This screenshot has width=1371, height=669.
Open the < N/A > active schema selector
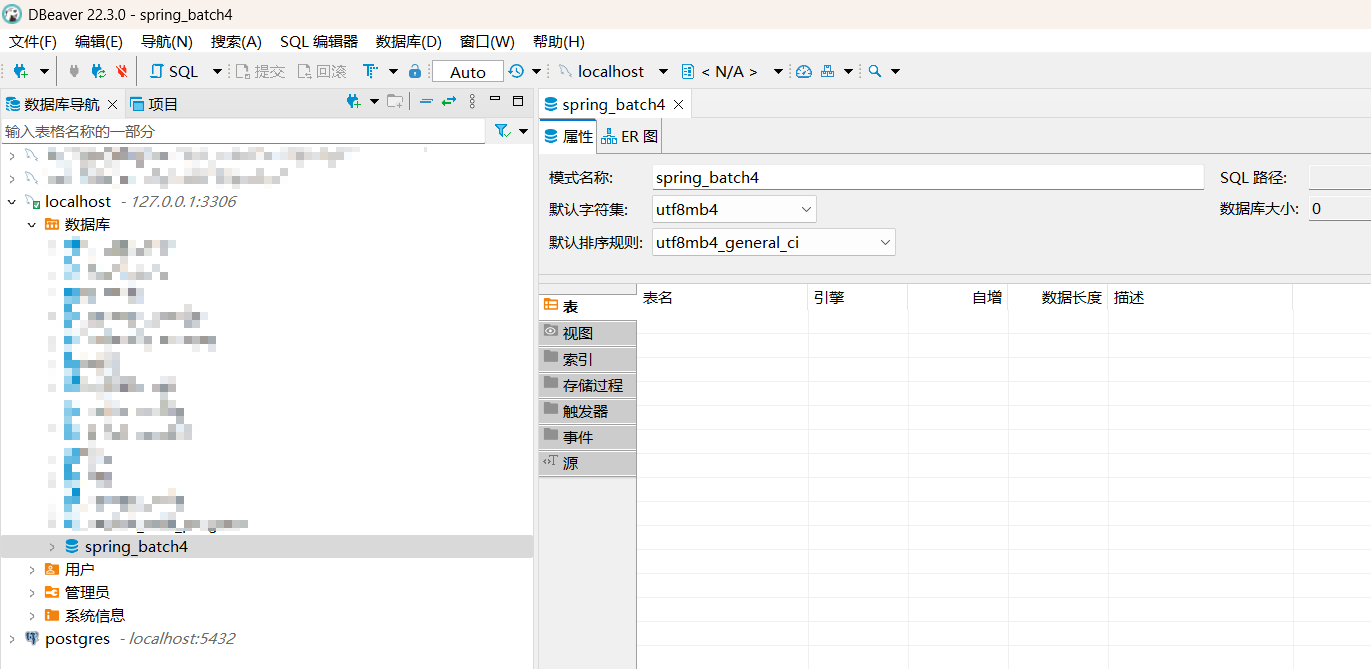pos(731,72)
